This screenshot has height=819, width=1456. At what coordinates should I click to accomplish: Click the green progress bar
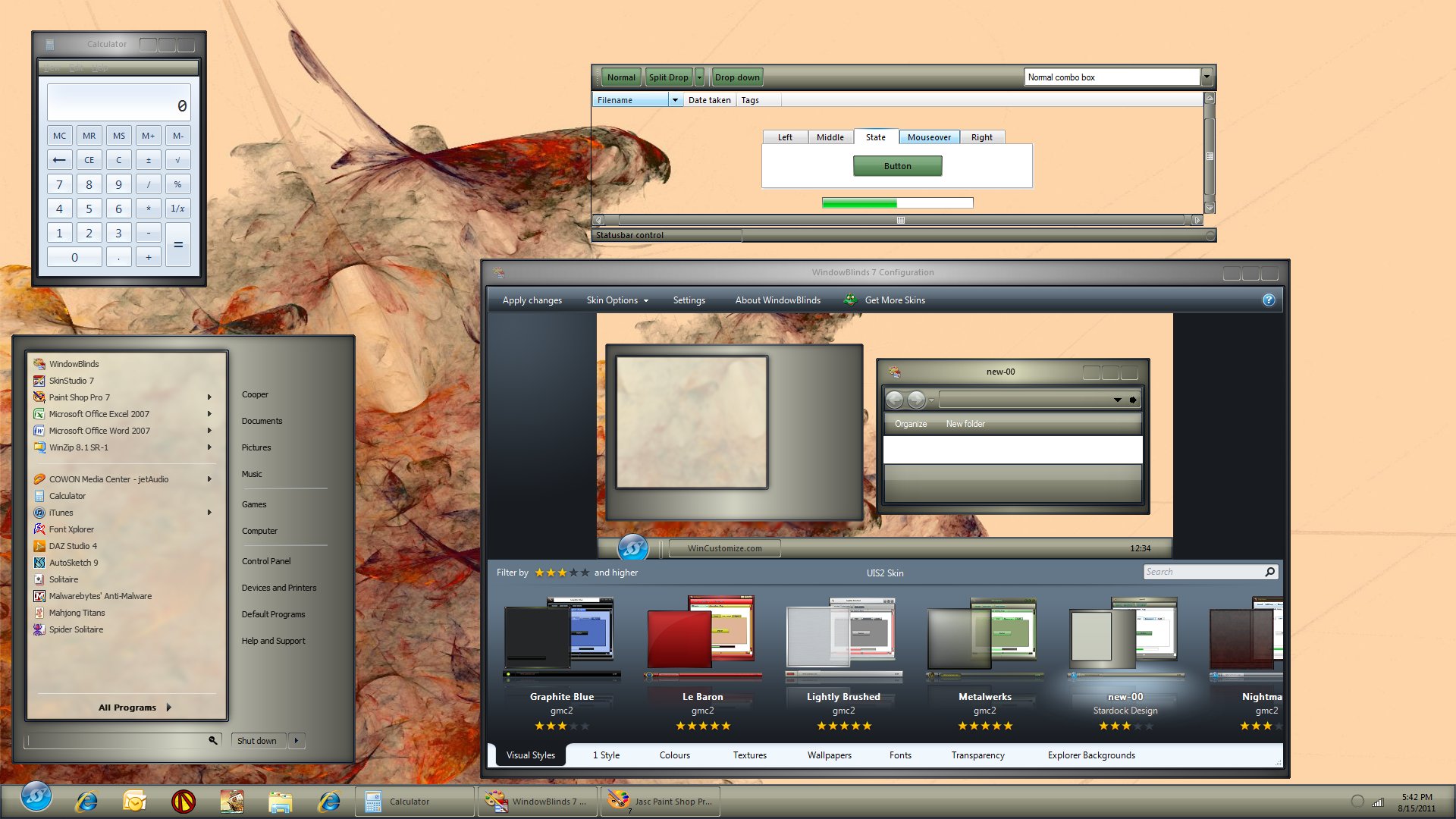pyautogui.click(x=898, y=203)
